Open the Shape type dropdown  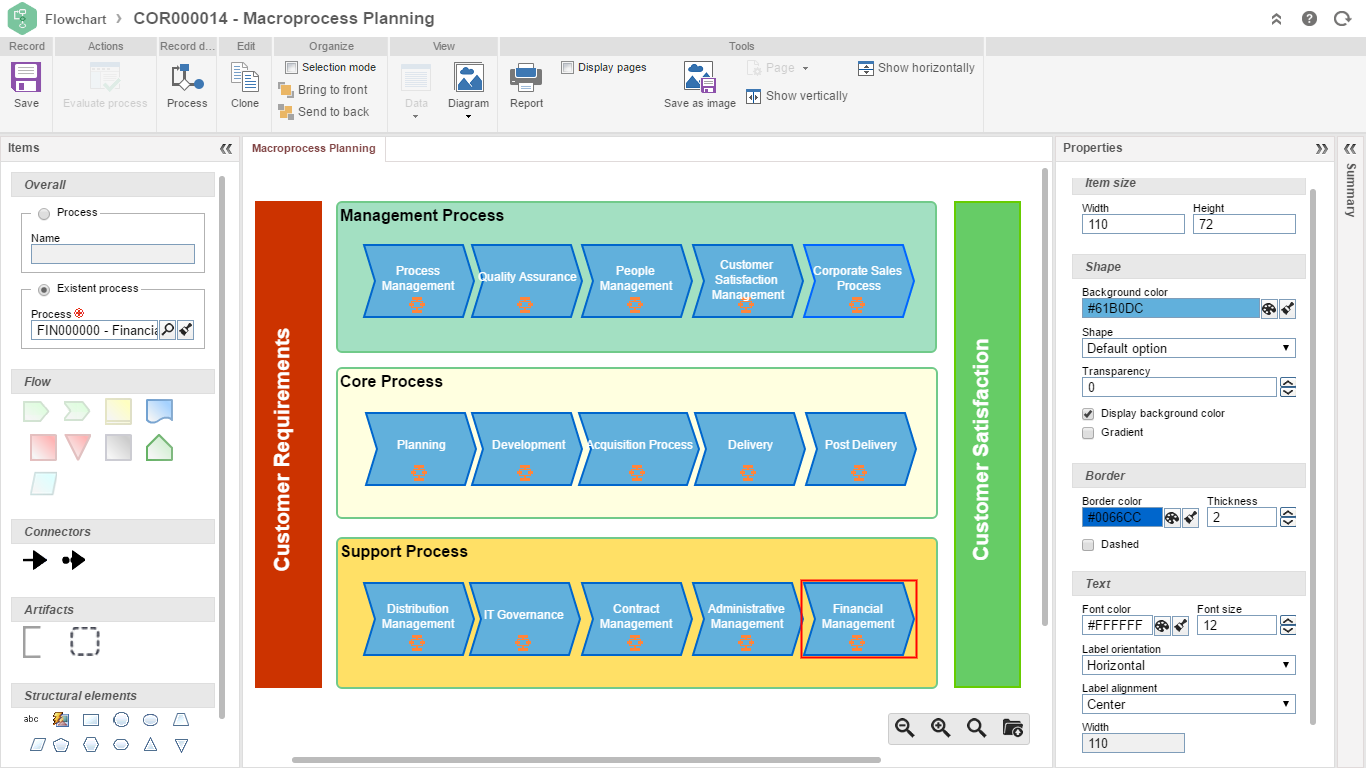(x=1188, y=348)
